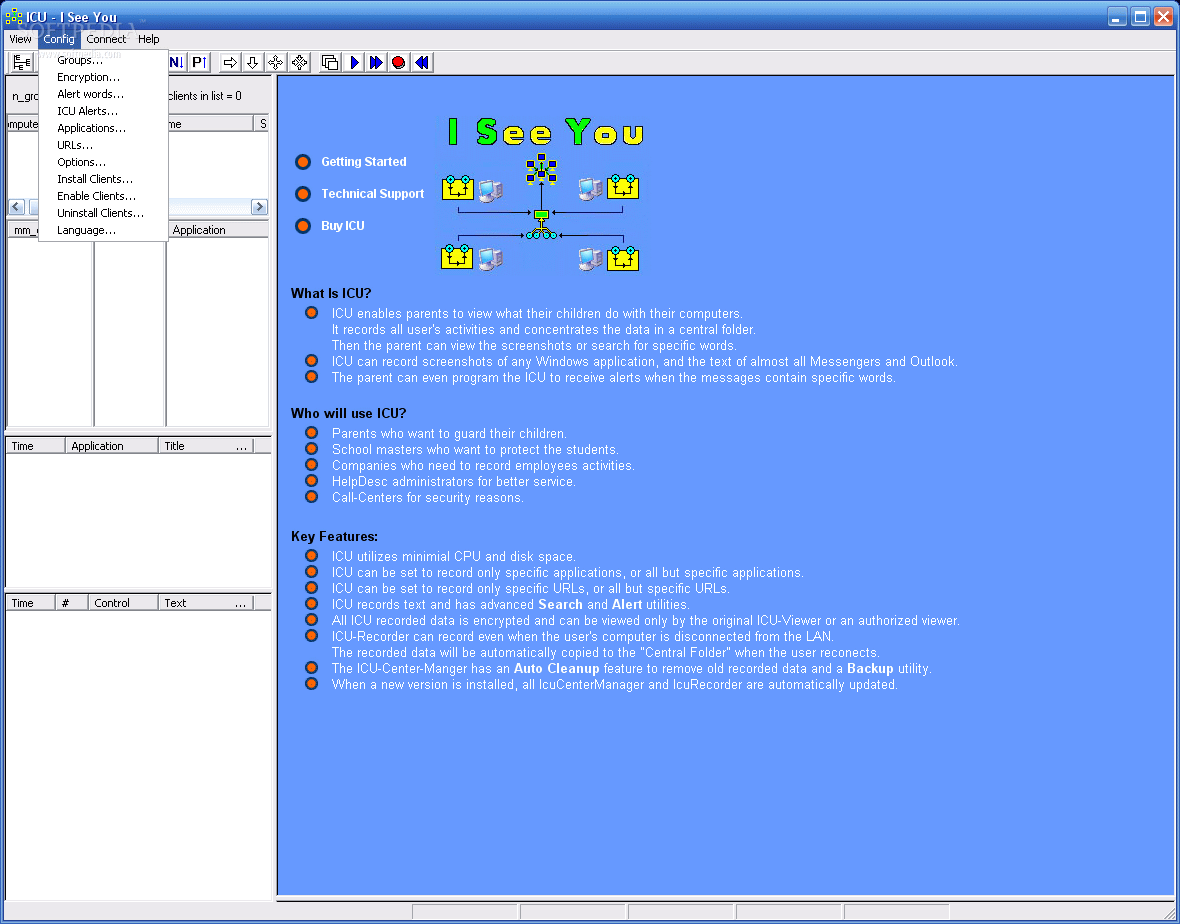Image resolution: width=1180 pixels, height=924 pixels.
Task: Close the open Config menu
Action: coord(59,39)
